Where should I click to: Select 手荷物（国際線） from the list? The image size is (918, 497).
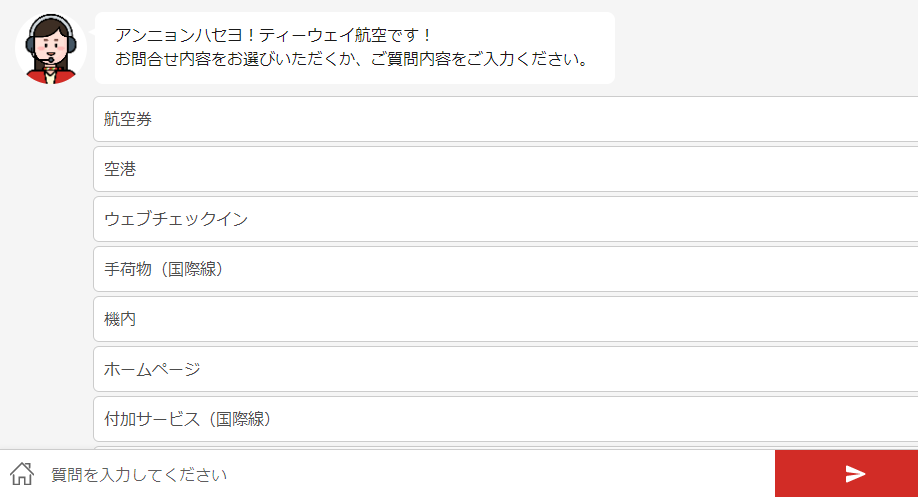coord(505,269)
